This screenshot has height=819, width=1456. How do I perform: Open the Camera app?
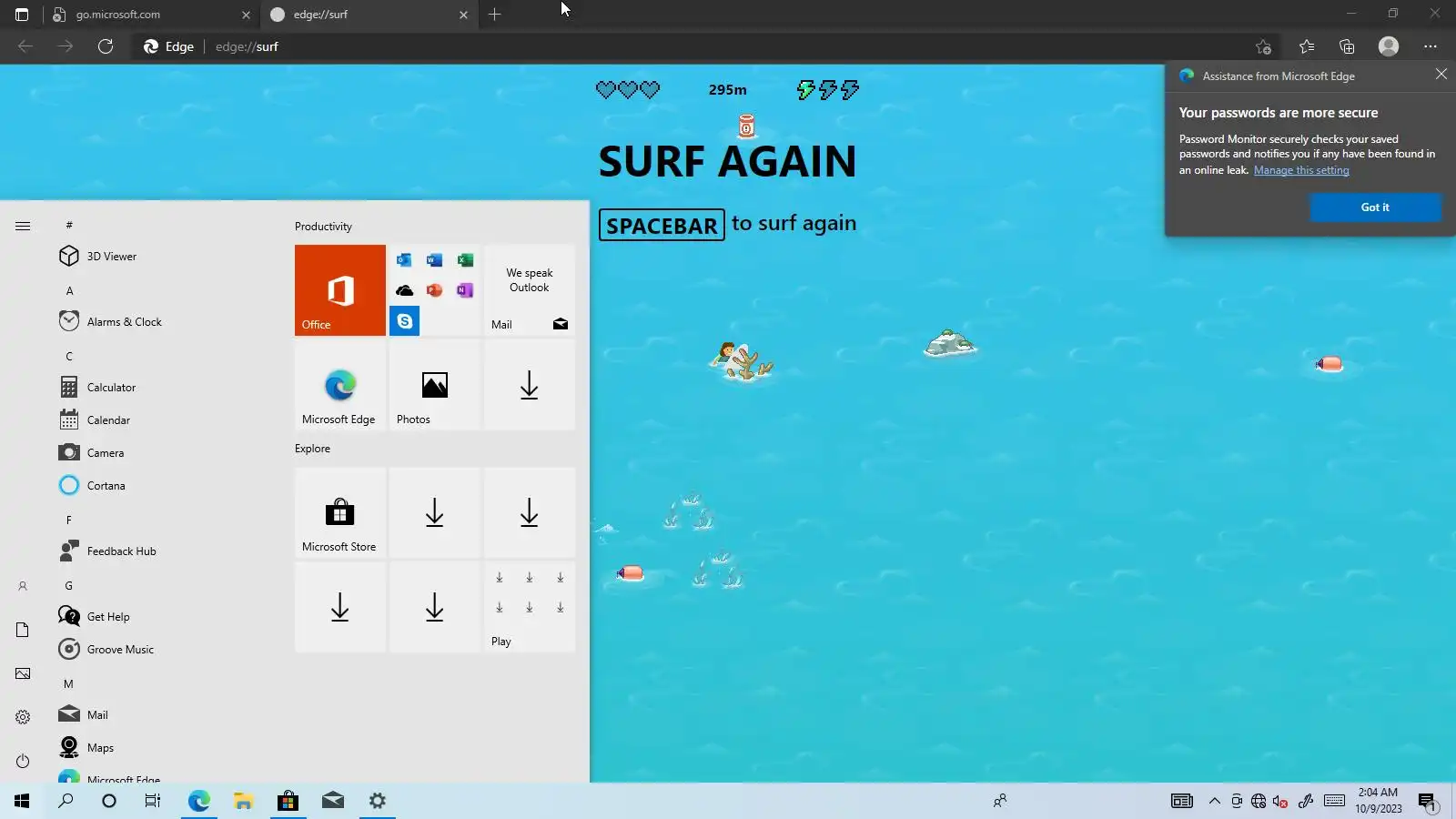166,453
